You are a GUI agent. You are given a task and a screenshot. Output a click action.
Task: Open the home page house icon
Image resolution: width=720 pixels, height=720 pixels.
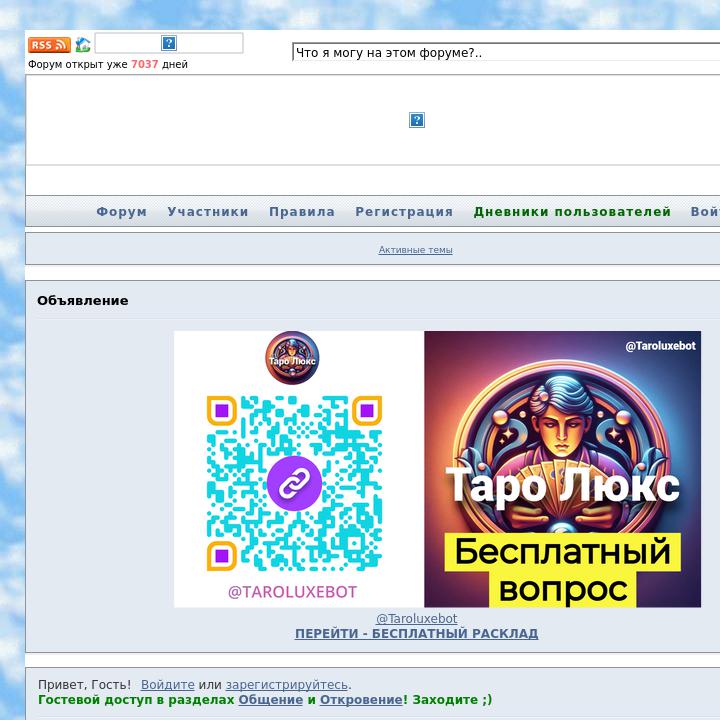click(83, 45)
